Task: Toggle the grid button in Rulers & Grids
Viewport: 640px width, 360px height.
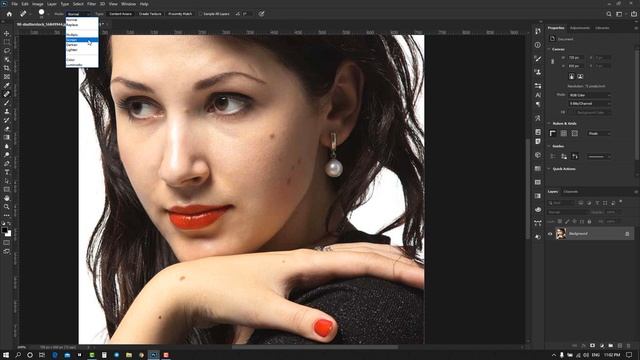Action: (x=564, y=133)
